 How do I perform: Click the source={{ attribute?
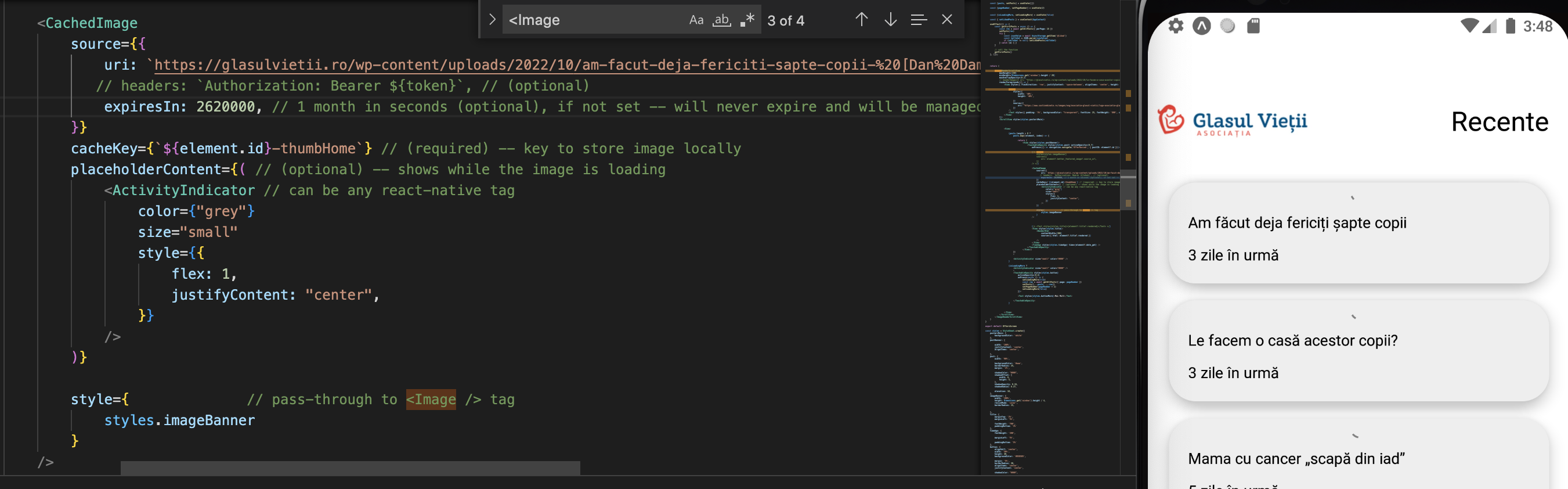[x=108, y=45]
